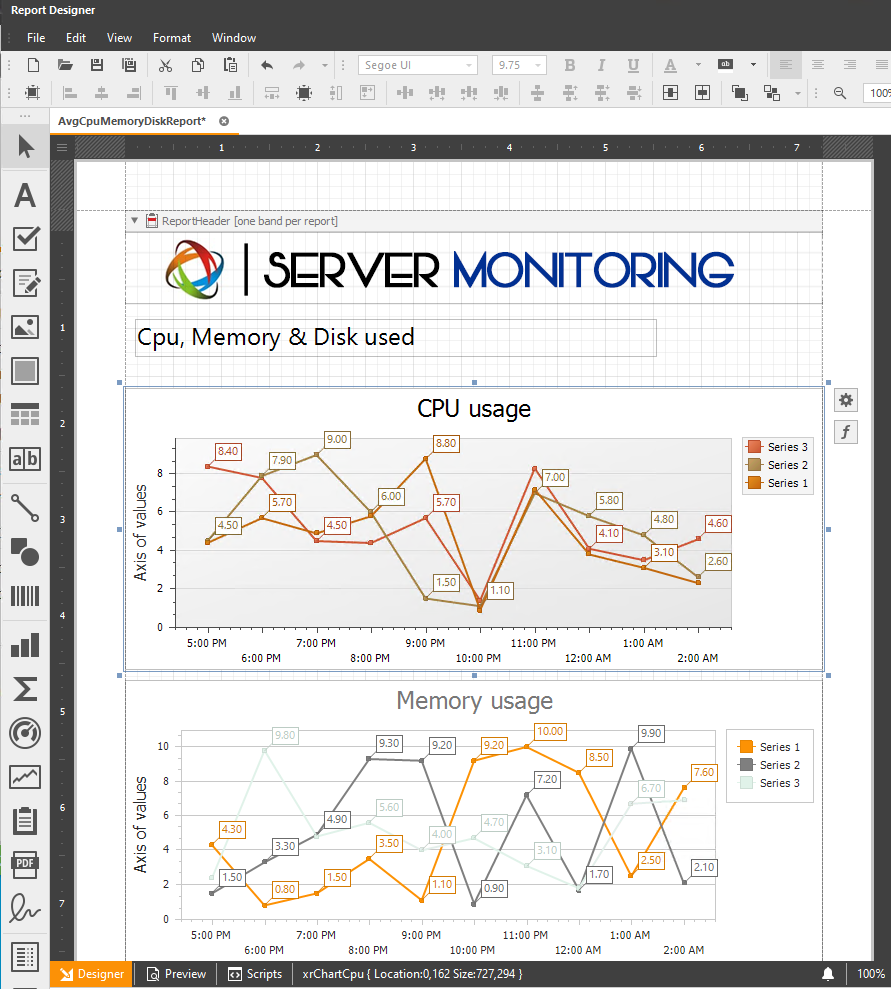This screenshot has width=891, height=989.
Task: Switch to the Preview view
Action: click(176, 974)
